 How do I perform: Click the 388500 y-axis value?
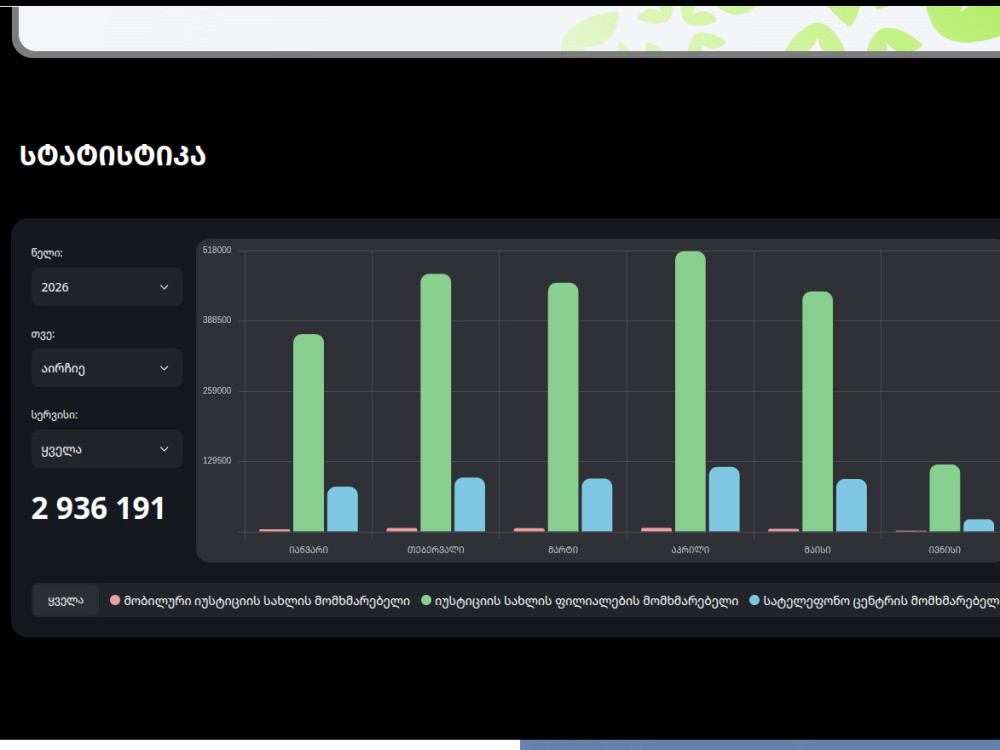[x=217, y=320]
